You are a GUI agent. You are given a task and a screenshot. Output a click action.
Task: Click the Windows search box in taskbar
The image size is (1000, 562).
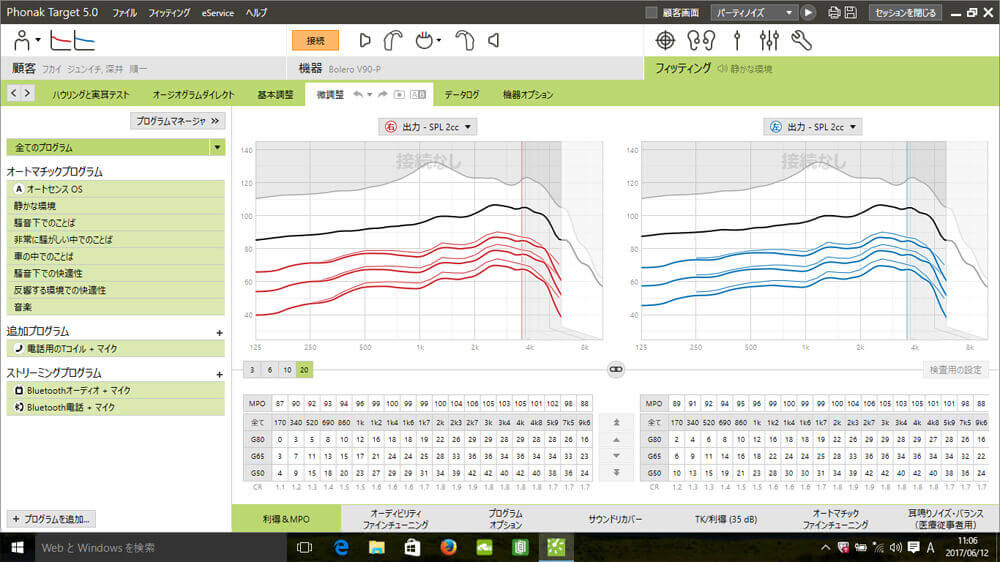point(159,547)
